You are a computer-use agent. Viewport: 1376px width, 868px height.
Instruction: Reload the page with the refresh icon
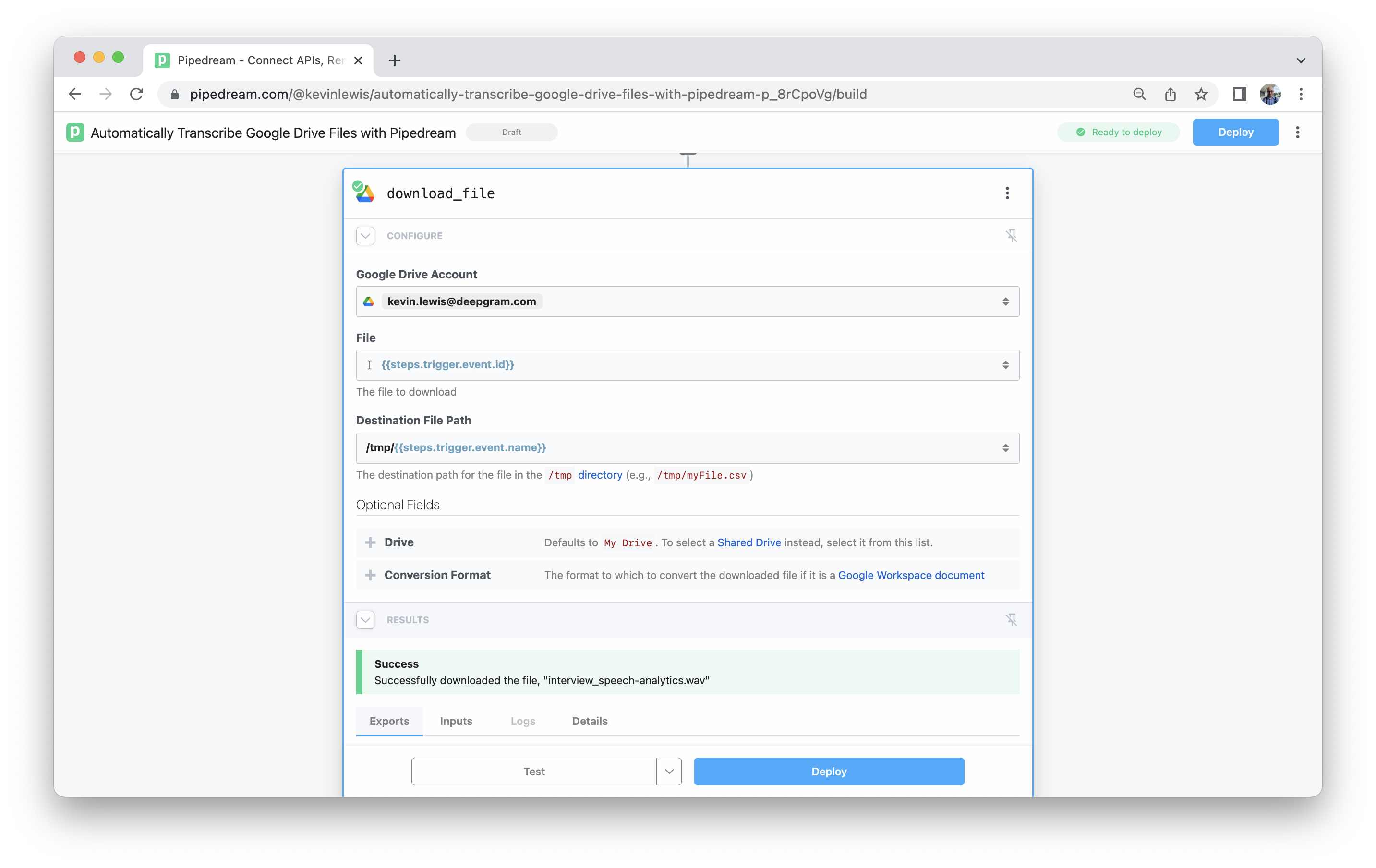click(136, 94)
